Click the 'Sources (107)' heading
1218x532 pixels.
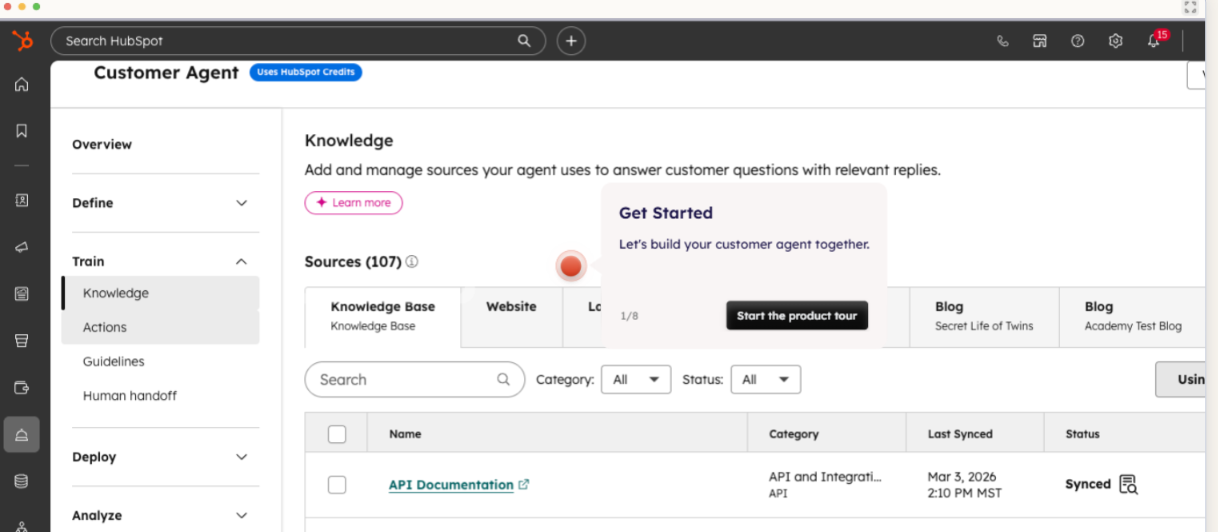click(353, 262)
